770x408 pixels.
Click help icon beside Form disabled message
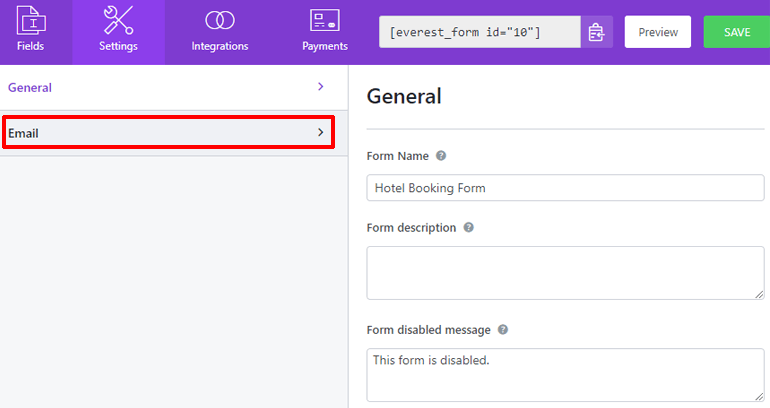coord(503,329)
